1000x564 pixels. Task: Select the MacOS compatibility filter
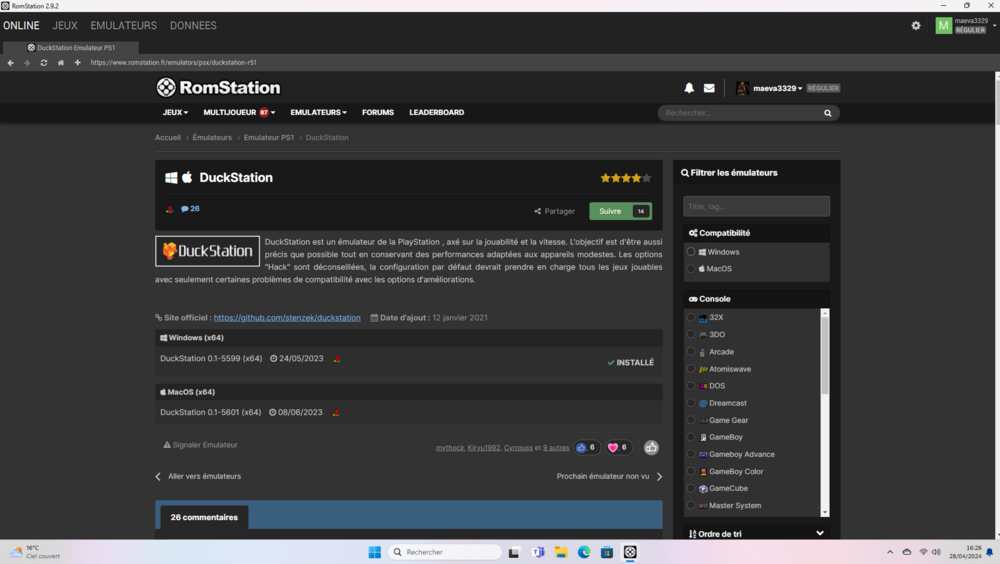point(691,269)
